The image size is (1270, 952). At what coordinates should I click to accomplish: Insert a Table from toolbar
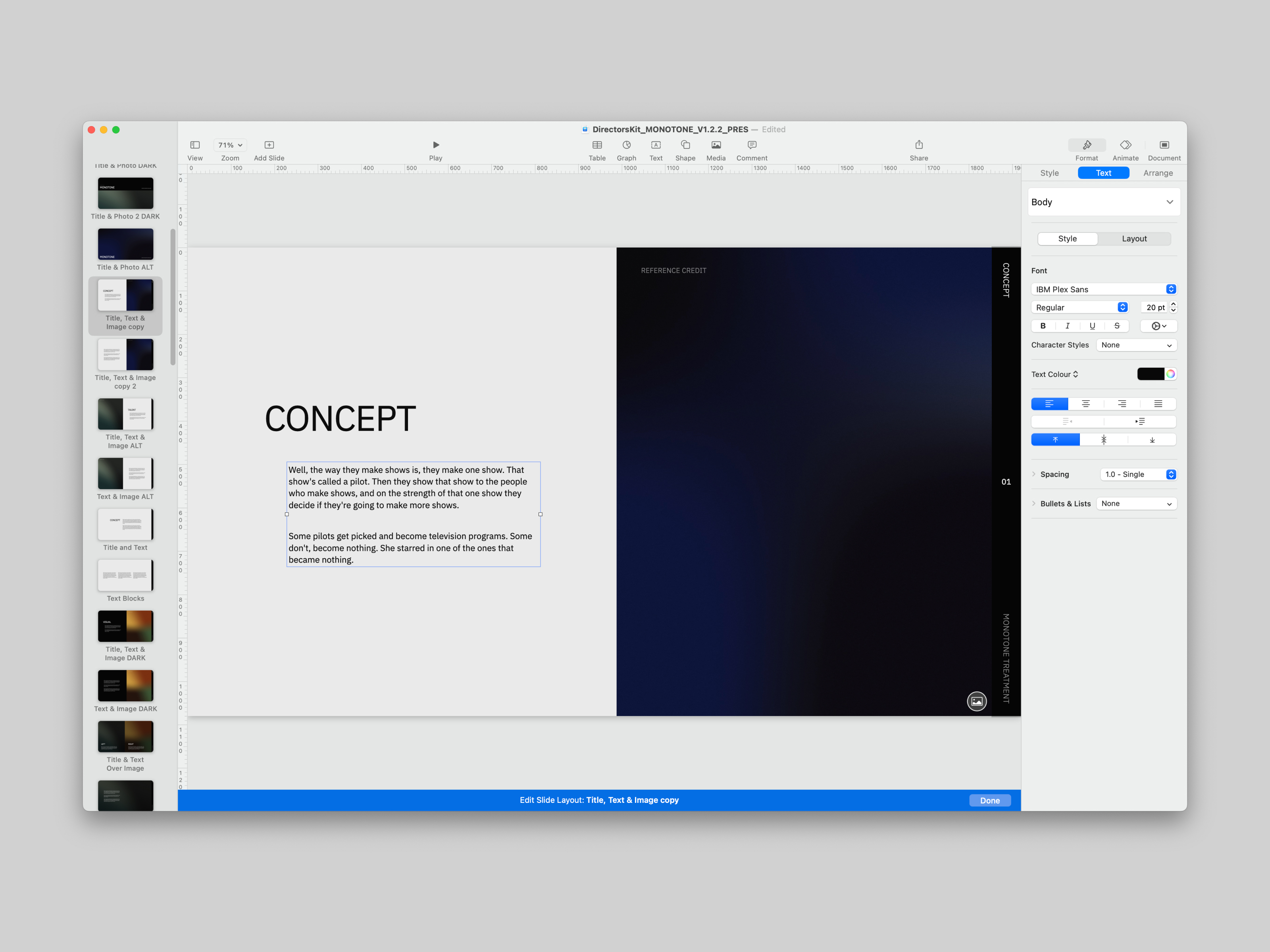[x=597, y=145]
